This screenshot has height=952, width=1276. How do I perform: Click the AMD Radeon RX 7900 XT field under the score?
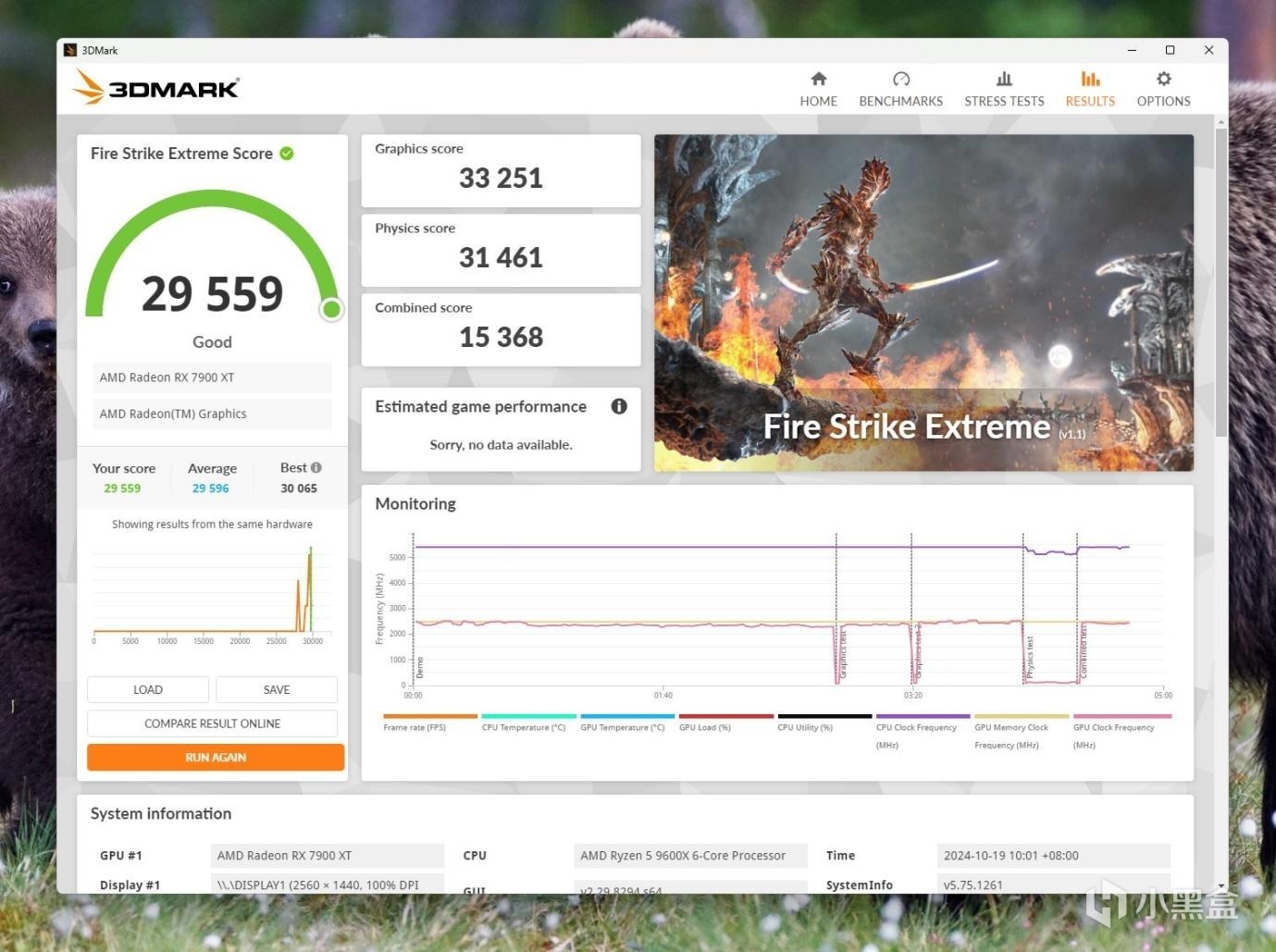click(212, 377)
